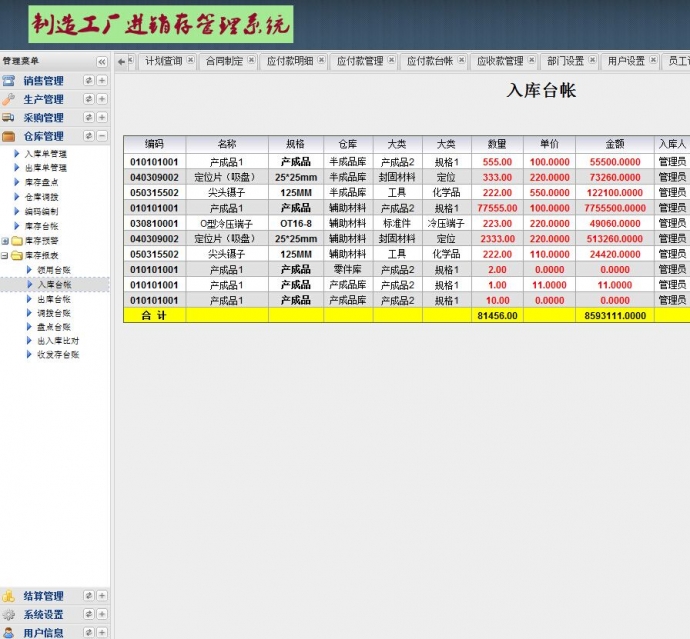Open 仓库调拨 in the sidebar
This screenshot has width=690, height=639.
41,197
